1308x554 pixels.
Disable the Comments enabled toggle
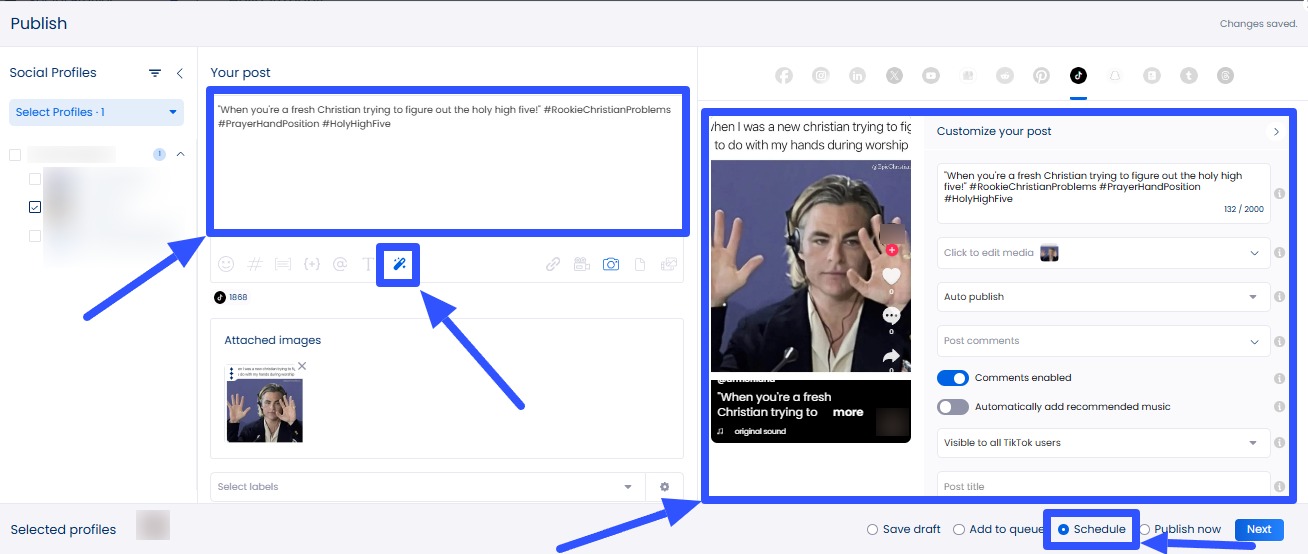[953, 378]
